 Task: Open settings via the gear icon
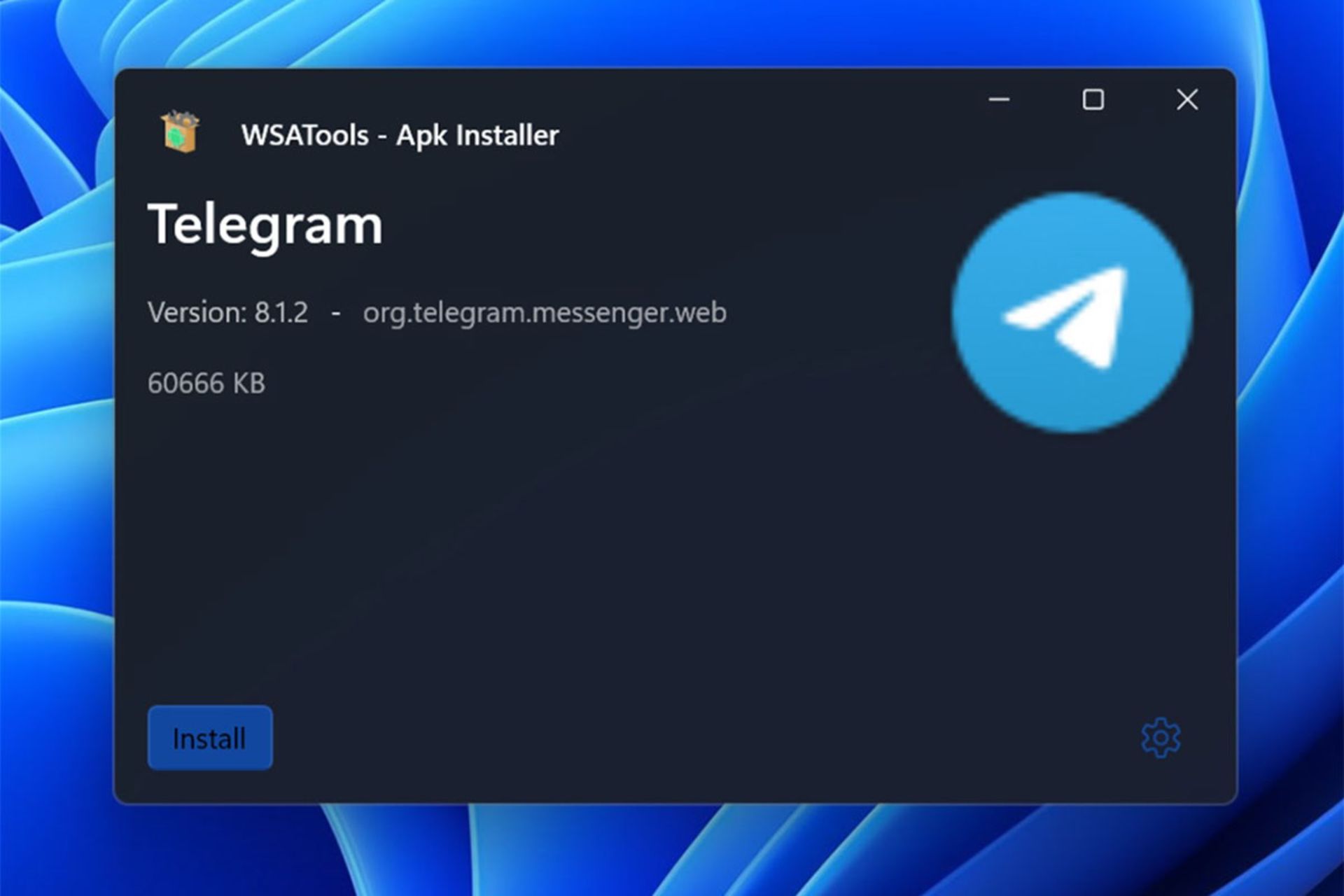point(1161,738)
